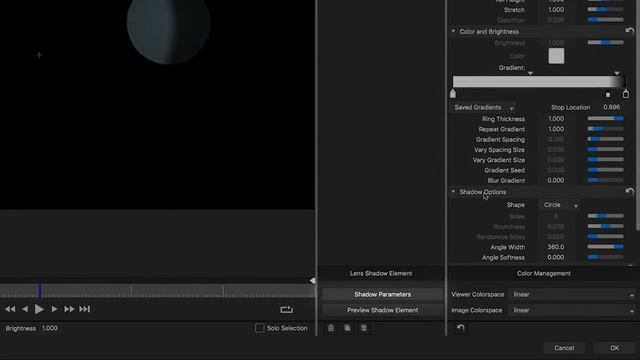The image size is (640, 360).
Task: Adjust the Stretch slider
Action: pyautogui.click(x=605, y=9)
